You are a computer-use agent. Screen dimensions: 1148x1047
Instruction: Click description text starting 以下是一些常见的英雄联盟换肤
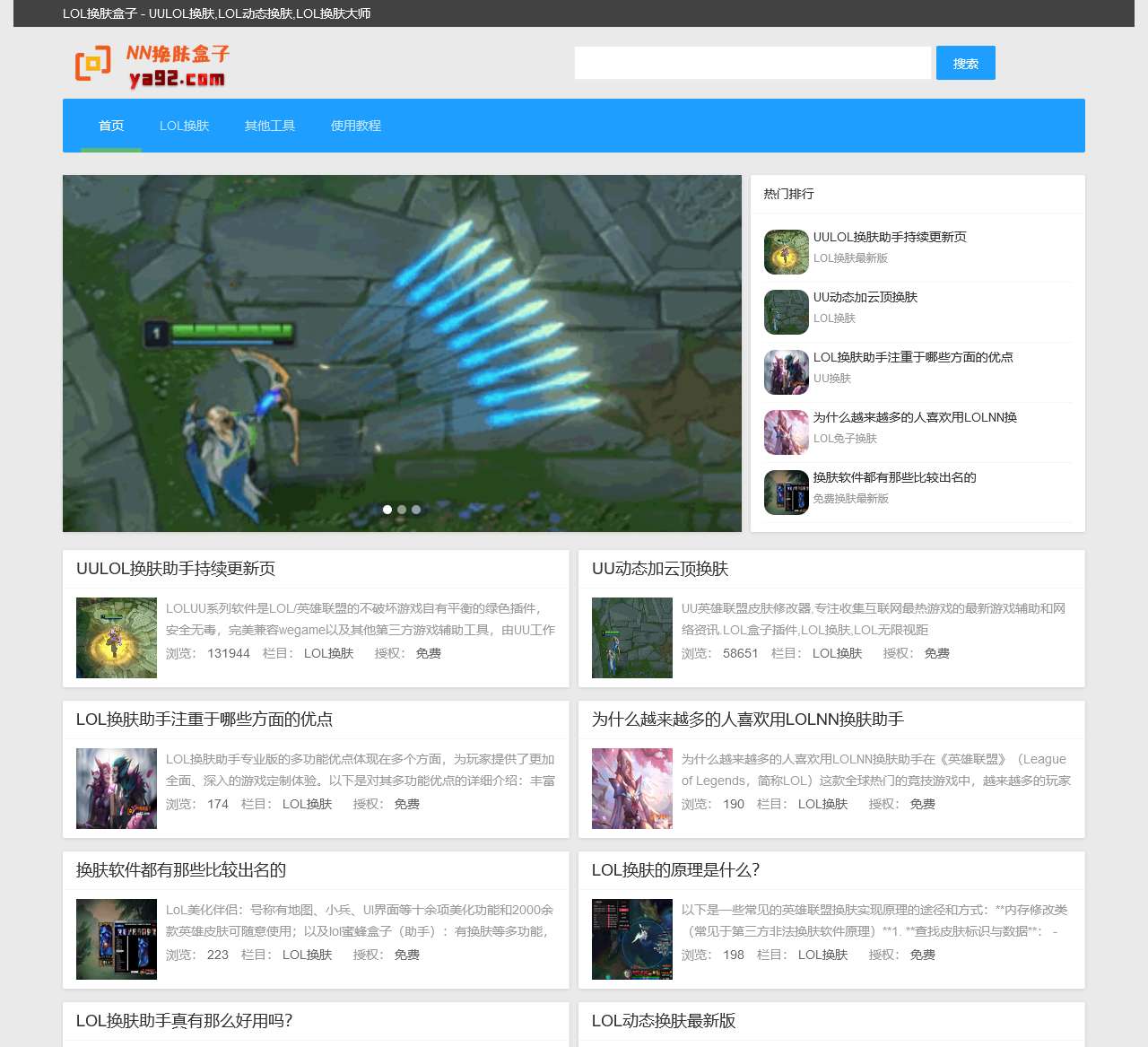874,920
